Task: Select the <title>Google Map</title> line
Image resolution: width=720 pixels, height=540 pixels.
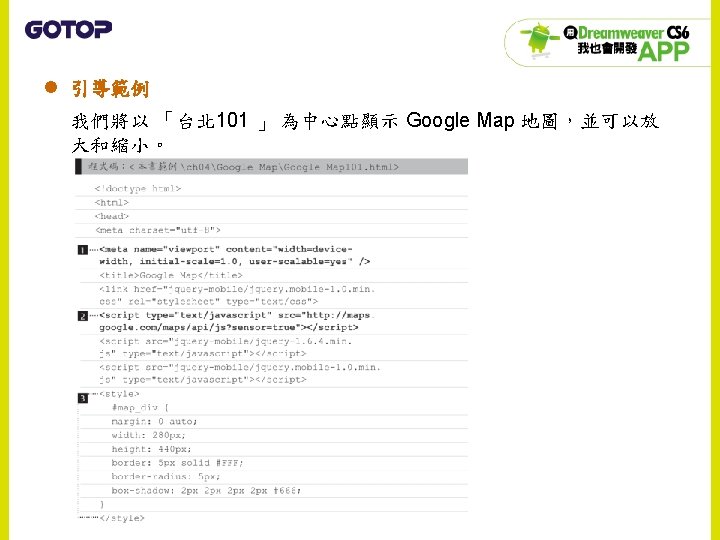Action: click(171, 276)
